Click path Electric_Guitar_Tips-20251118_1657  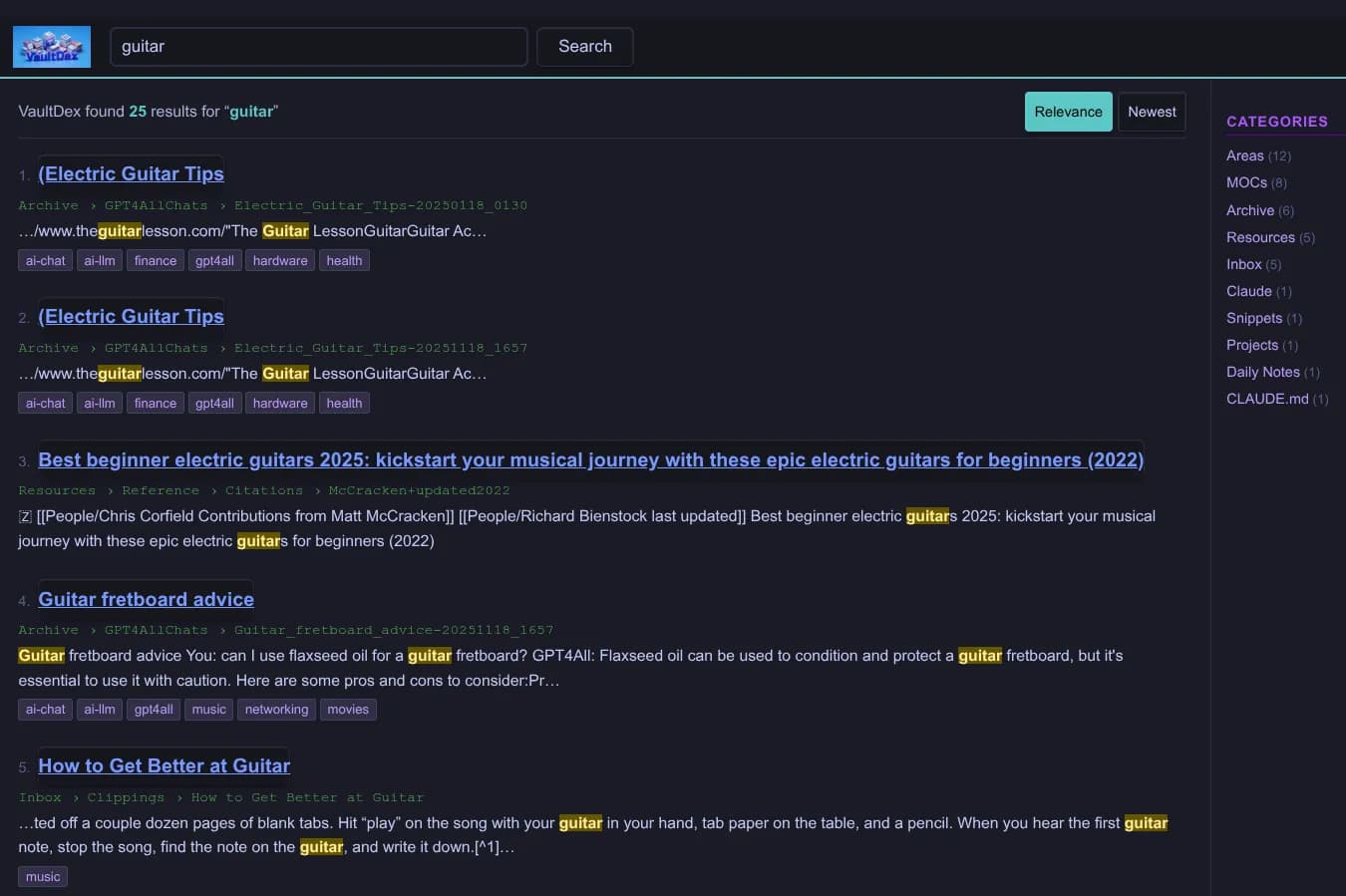coord(381,348)
